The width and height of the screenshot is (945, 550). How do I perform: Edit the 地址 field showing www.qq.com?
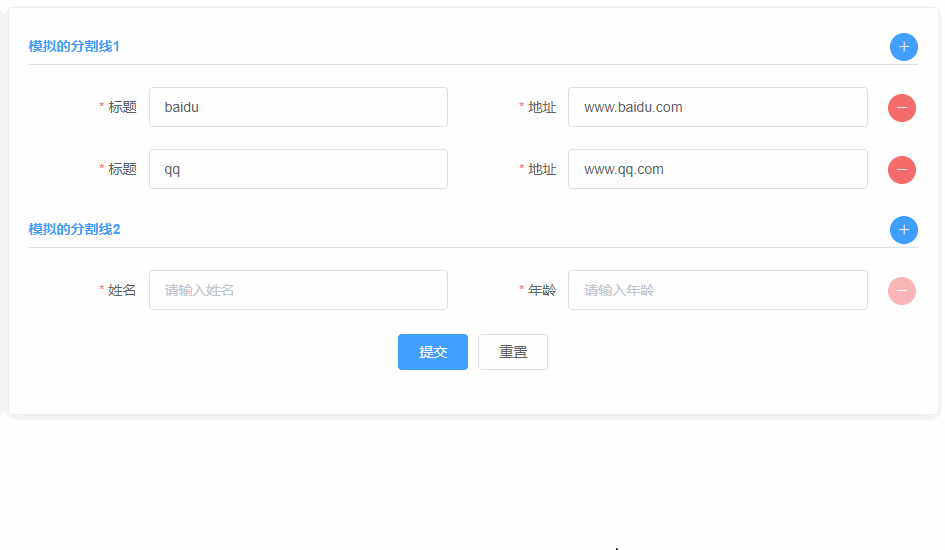(x=718, y=169)
